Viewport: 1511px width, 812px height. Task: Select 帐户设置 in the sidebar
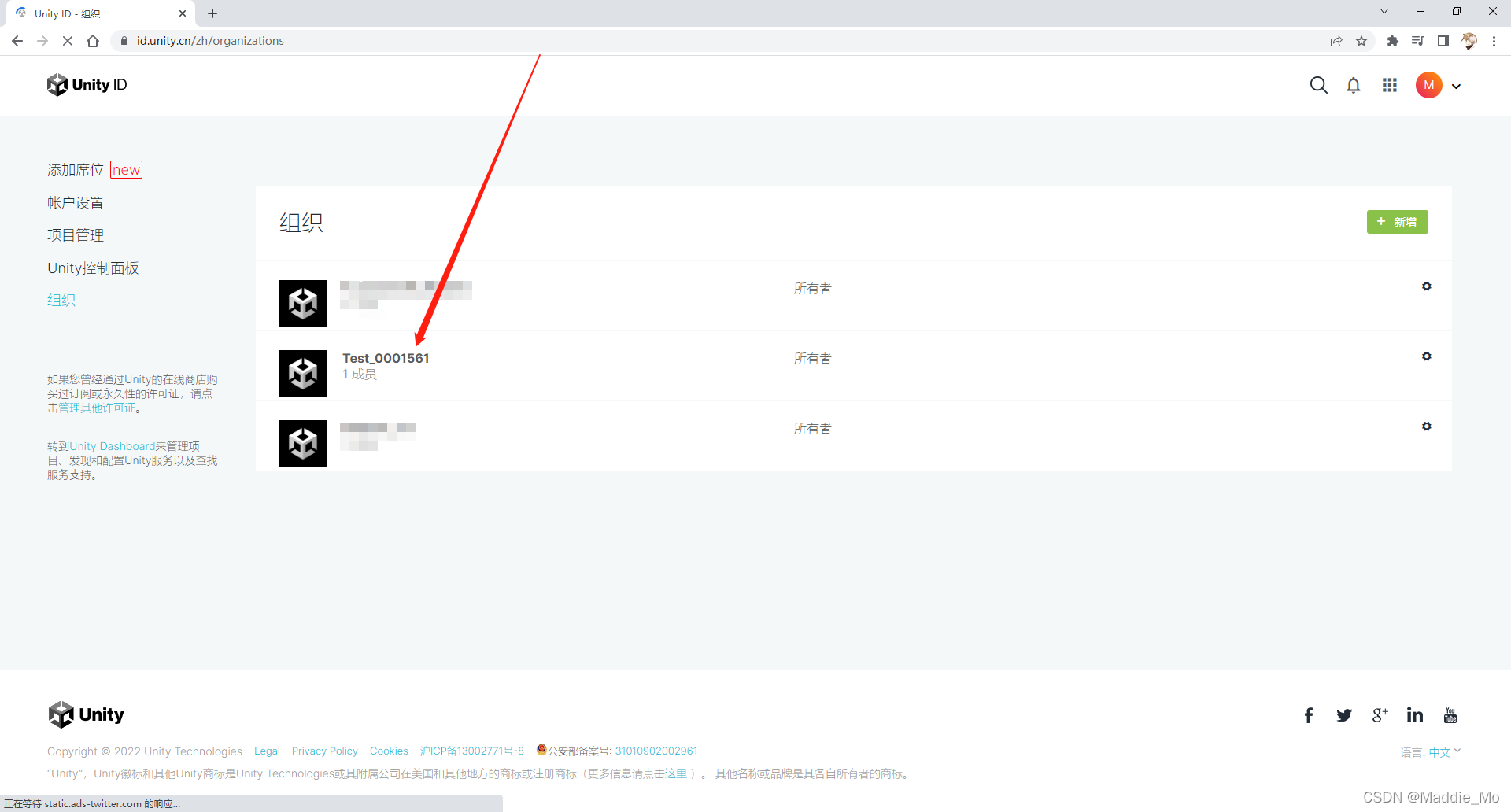[x=76, y=203]
